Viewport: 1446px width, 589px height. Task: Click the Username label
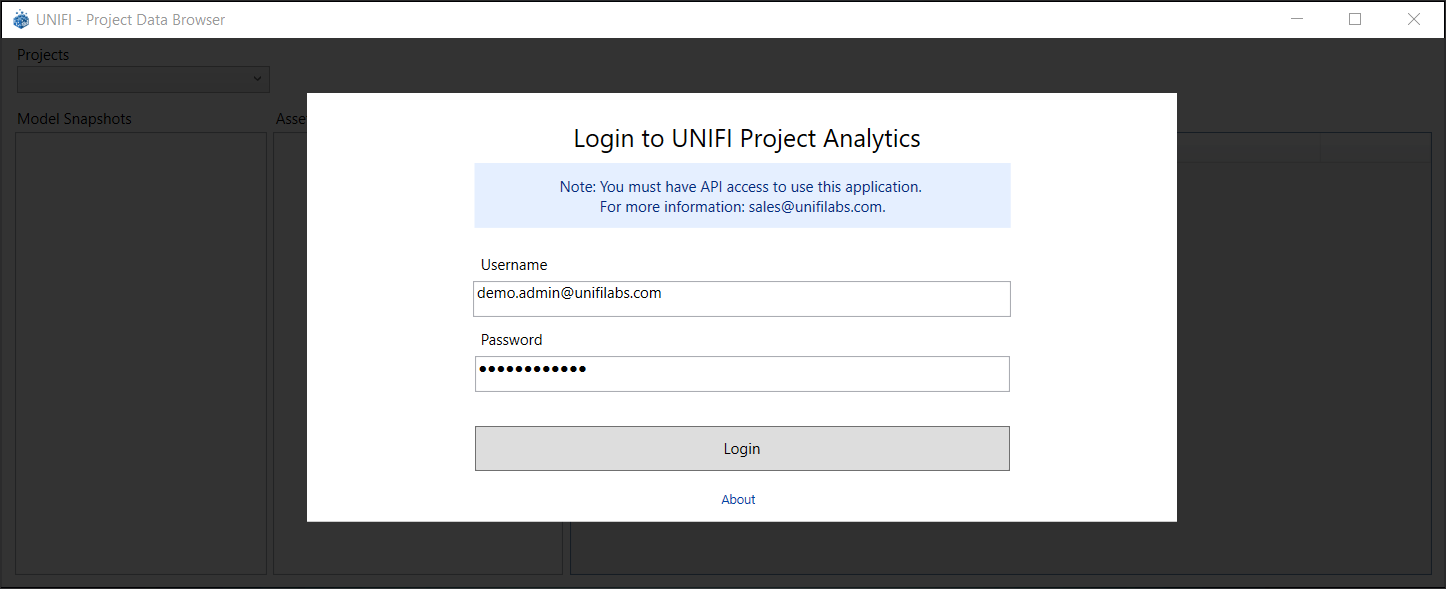coord(514,265)
